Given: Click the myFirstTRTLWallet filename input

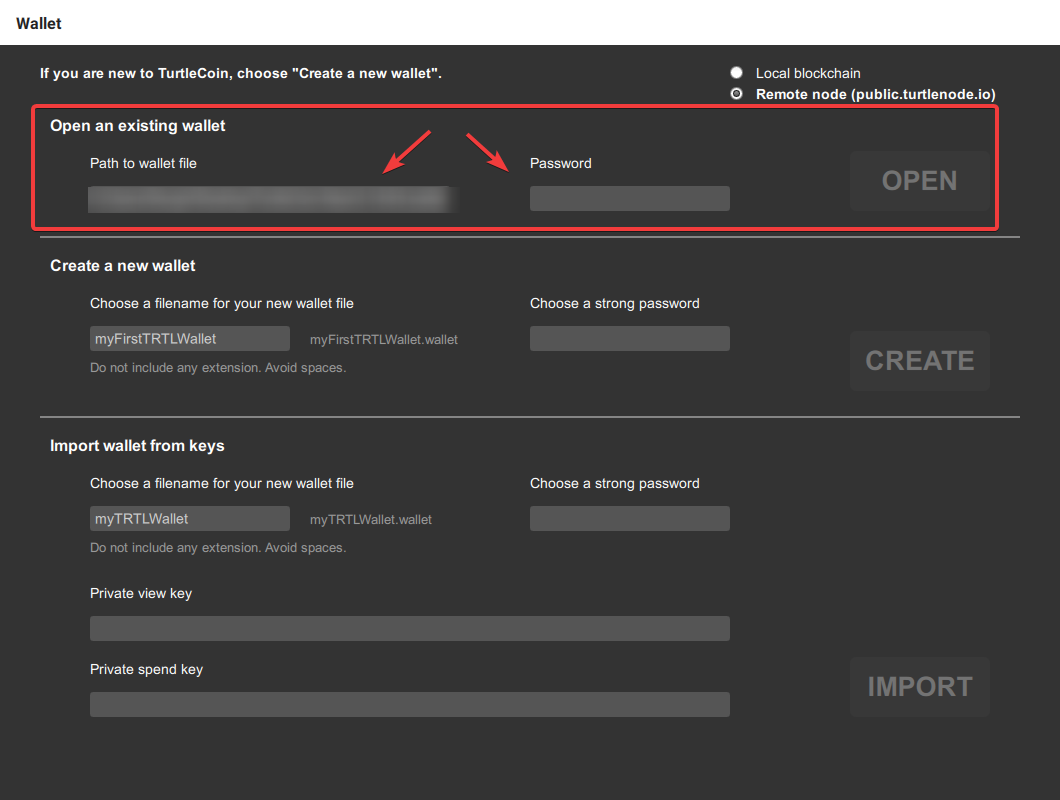Looking at the screenshot, I should 189,339.
